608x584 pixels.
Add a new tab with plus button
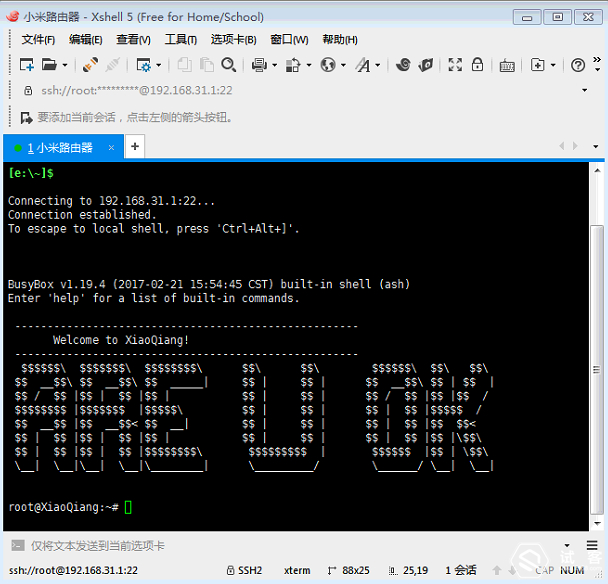point(135,147)
